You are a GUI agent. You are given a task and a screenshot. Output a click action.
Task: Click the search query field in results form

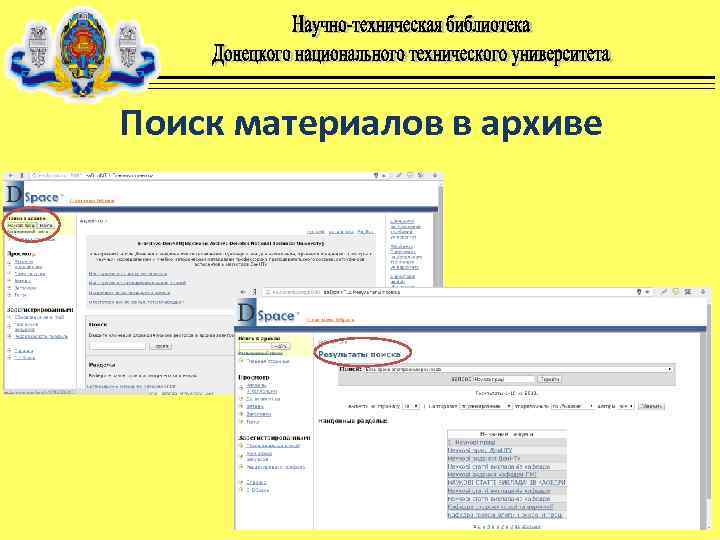(504, 379)
